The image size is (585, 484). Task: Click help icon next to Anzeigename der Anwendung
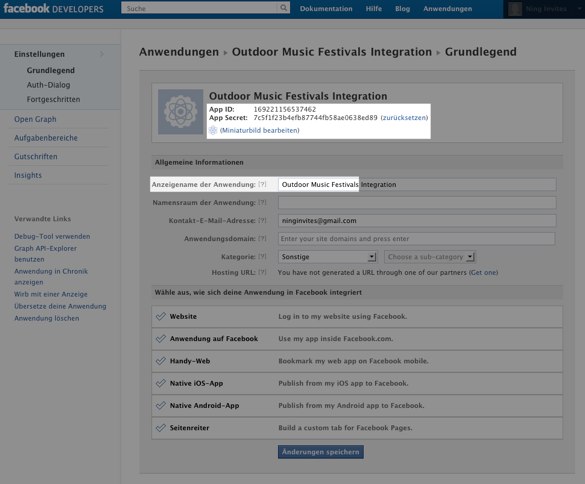262,184
